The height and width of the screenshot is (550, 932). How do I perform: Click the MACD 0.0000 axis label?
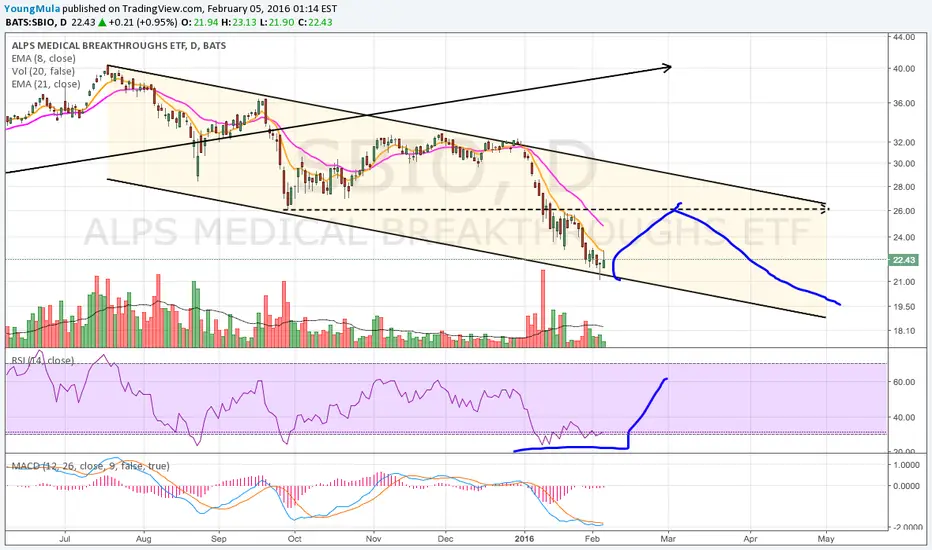click(x=906, y=486)
